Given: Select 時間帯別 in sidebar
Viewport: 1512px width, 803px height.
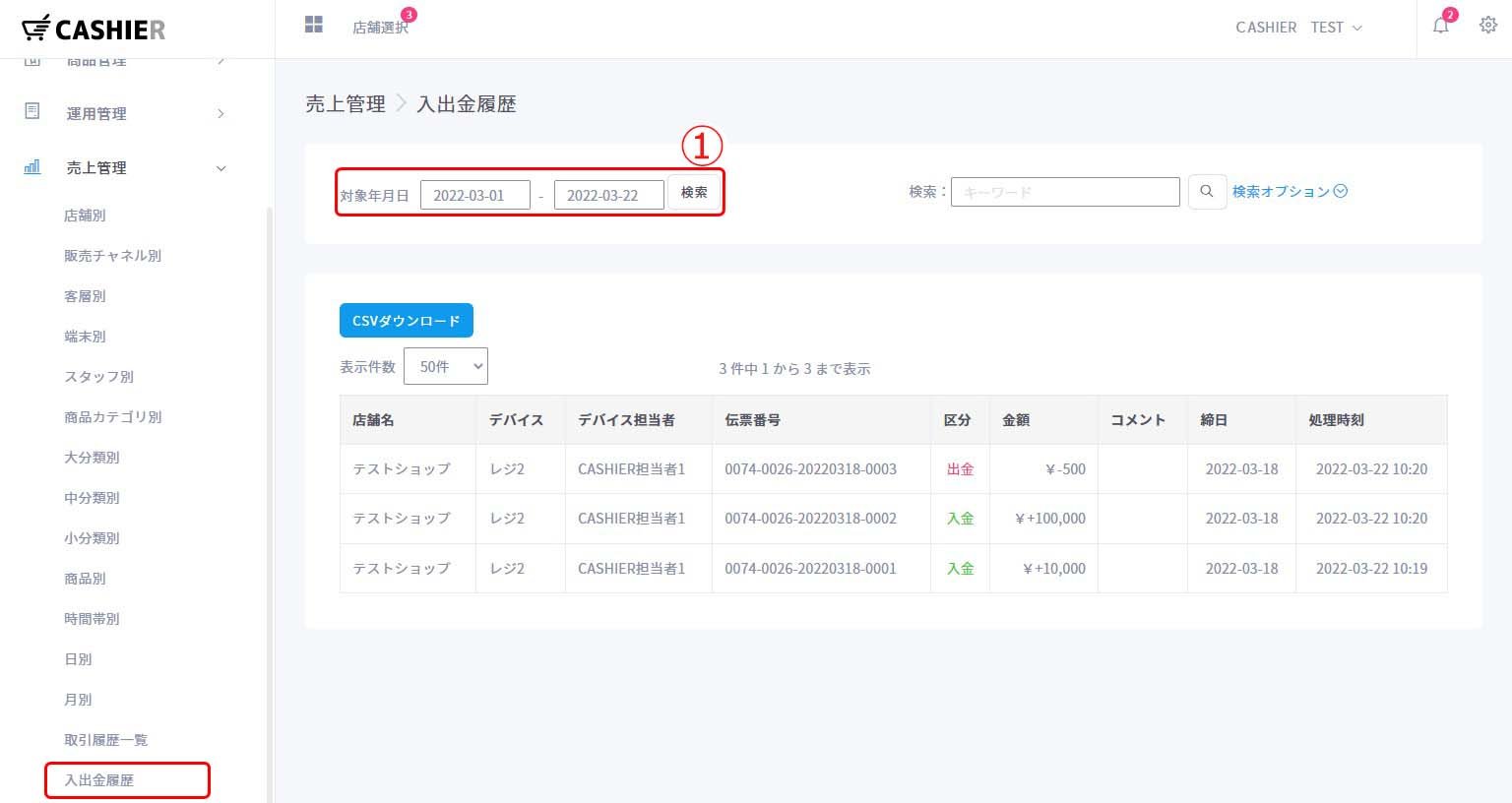Looking at the screenshot, I should (92, 619).
